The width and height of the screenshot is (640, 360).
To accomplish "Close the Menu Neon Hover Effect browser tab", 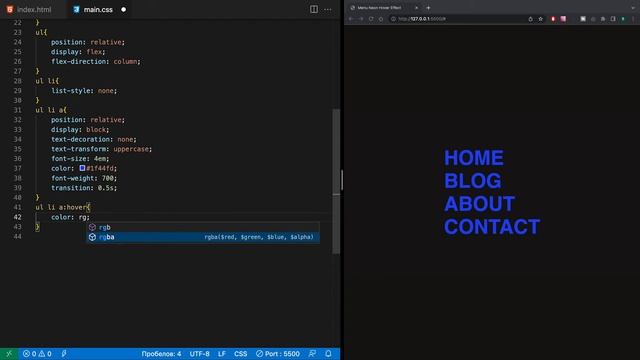I will tap(416, 8).
